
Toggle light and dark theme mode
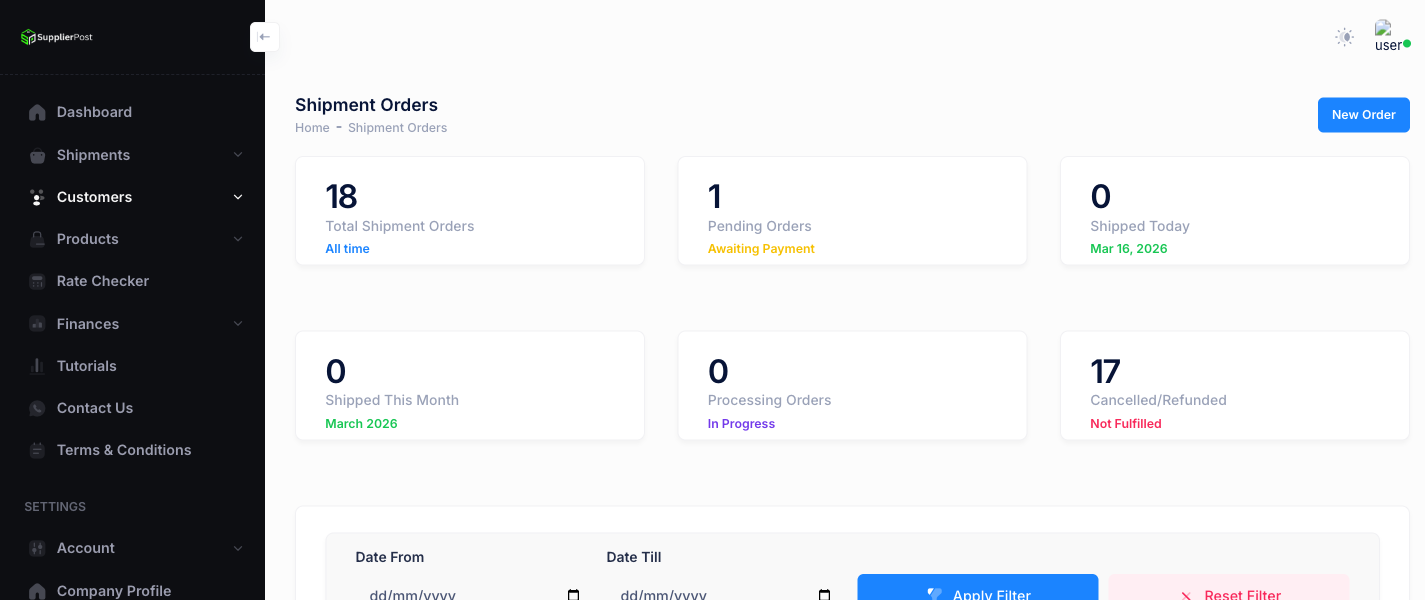1344,36
